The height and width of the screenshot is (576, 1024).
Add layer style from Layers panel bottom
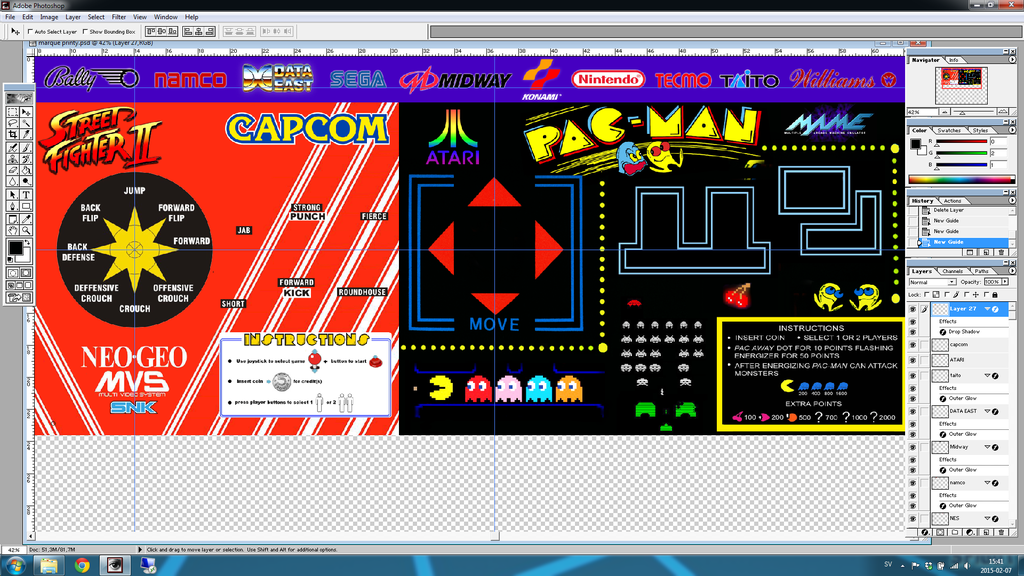[x=925, y=532]
